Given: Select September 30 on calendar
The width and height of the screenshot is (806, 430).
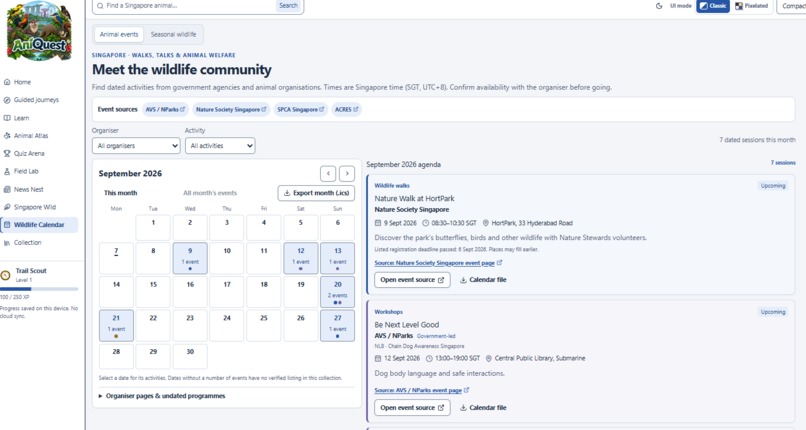Looking at the screenshot, I should click(x=190, y=357).
